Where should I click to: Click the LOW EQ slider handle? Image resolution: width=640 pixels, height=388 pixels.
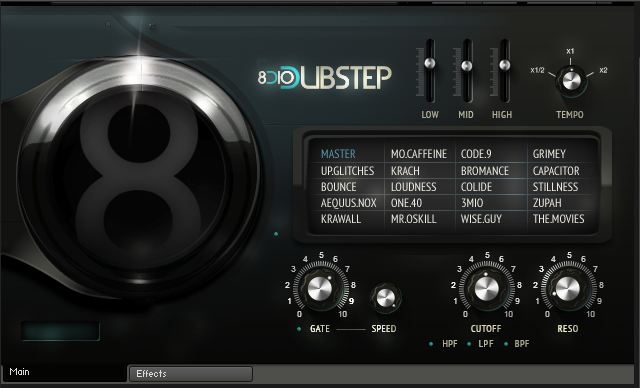coord(429,63)
